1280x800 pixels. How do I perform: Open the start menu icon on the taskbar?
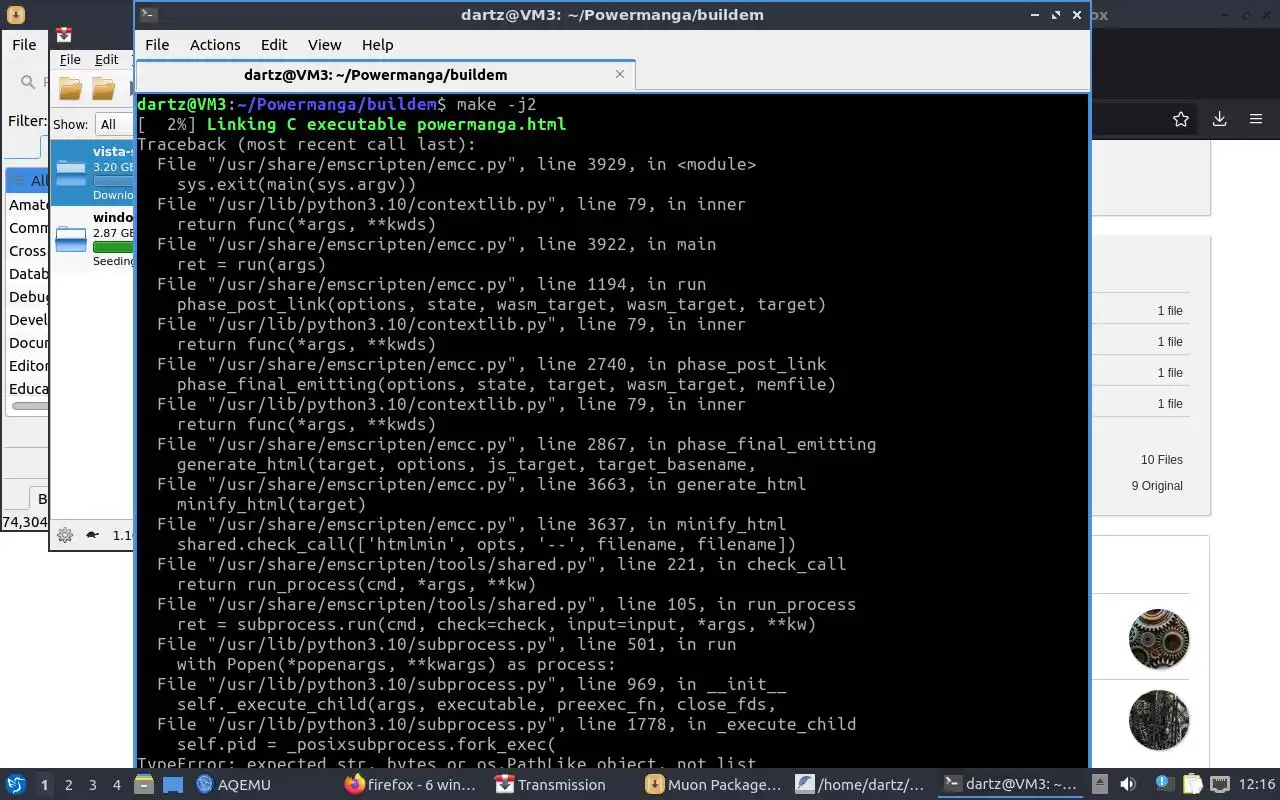16,785
